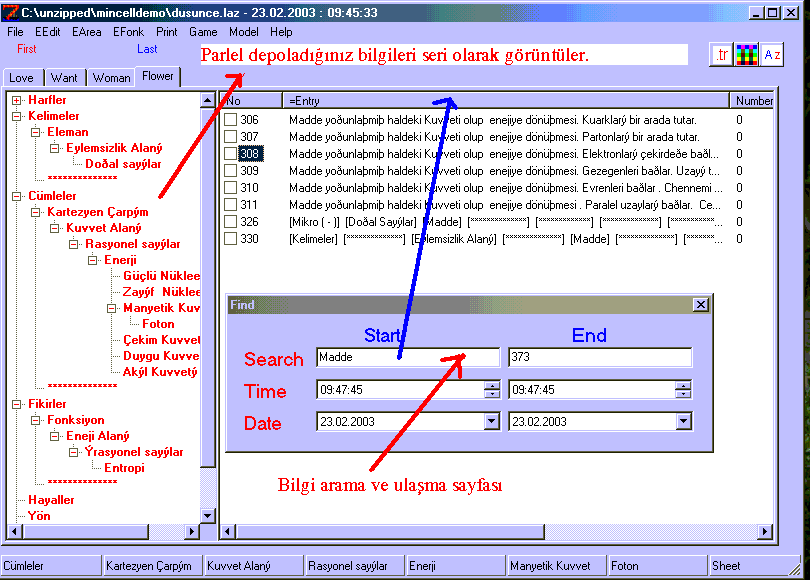Sort by the =Entry column header
810x580 pixels.
click(x=506, y=101)
